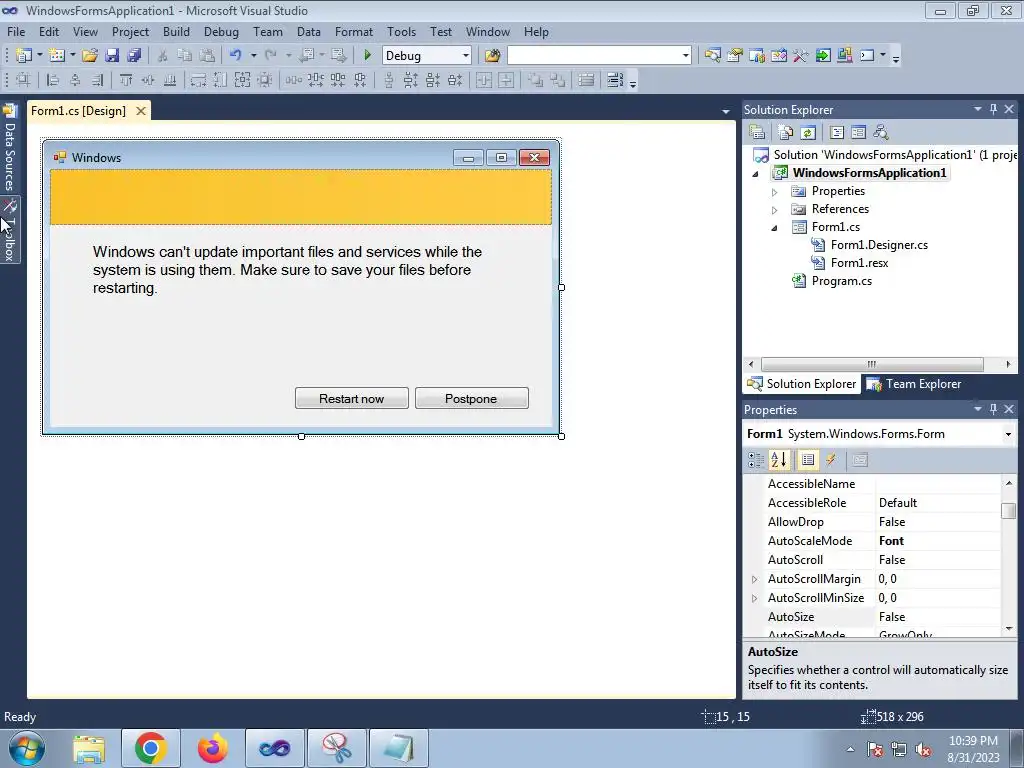Toggle auto-hide pin on Solution Explorer
The image size is (1024, 768).
tap(993, 109)
